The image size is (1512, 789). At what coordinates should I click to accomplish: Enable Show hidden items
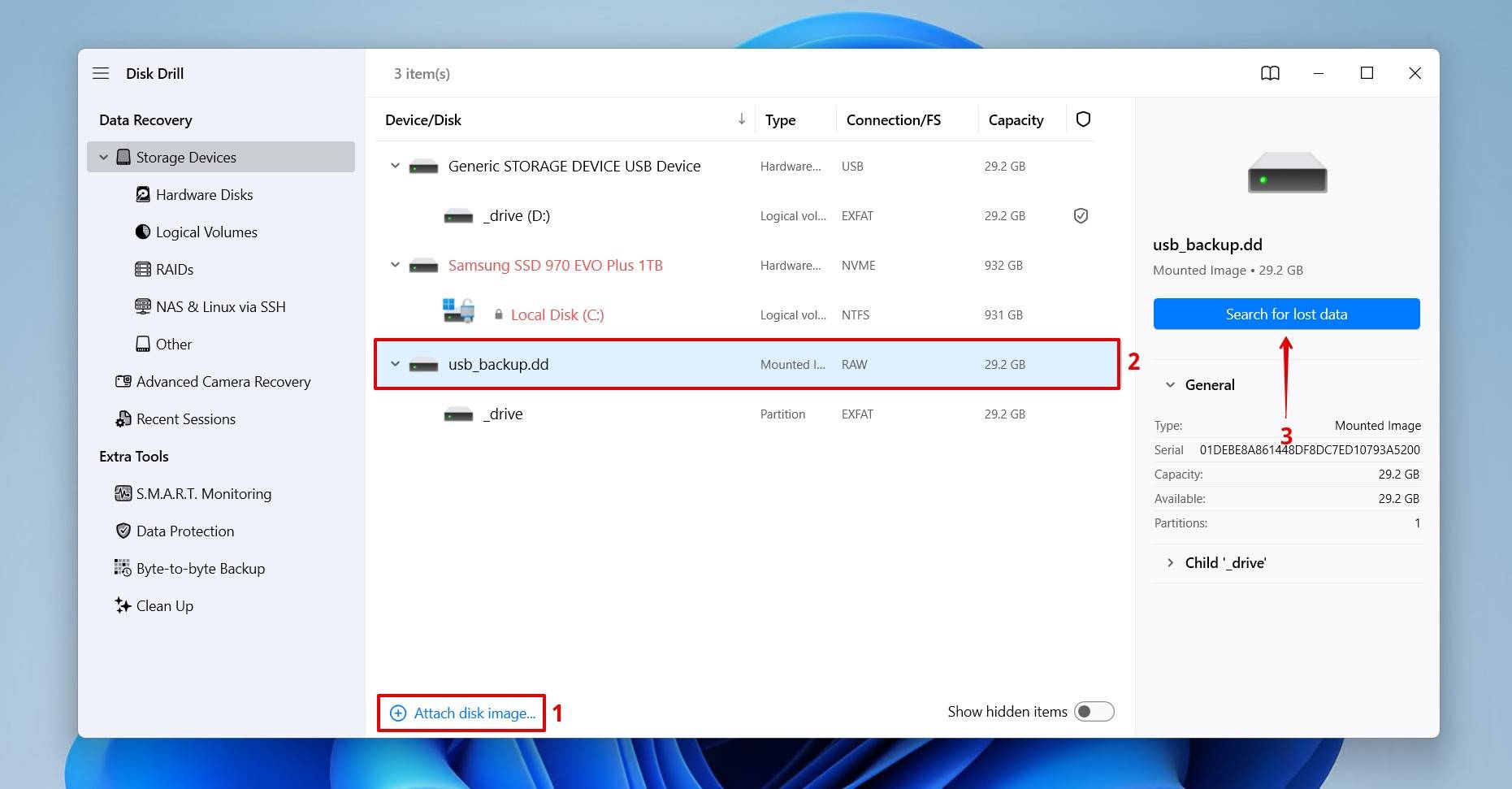click(x=1094, y=711)
